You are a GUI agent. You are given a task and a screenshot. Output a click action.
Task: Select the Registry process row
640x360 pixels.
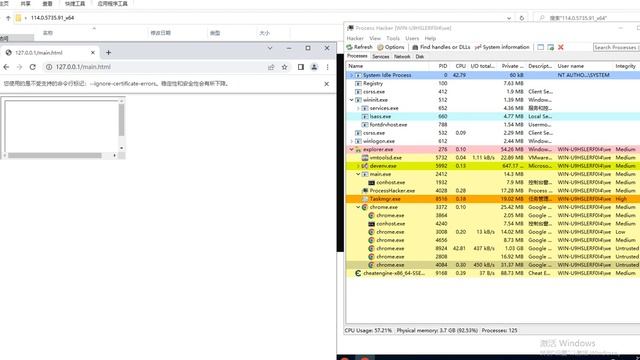(x=492, y=83)
